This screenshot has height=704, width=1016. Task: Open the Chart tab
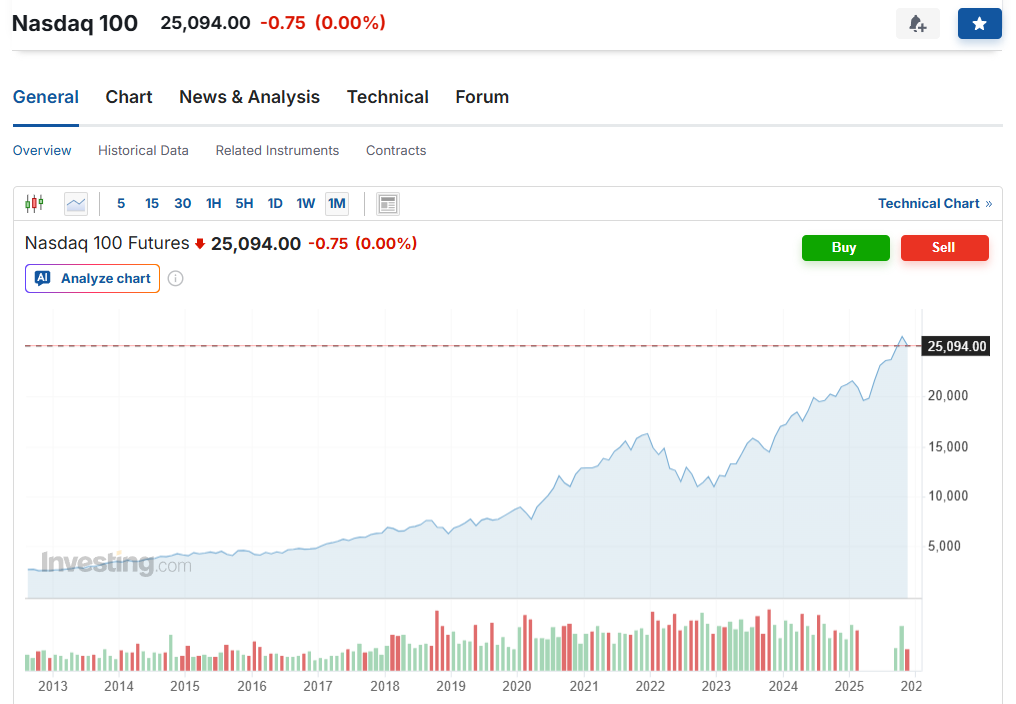129,97
